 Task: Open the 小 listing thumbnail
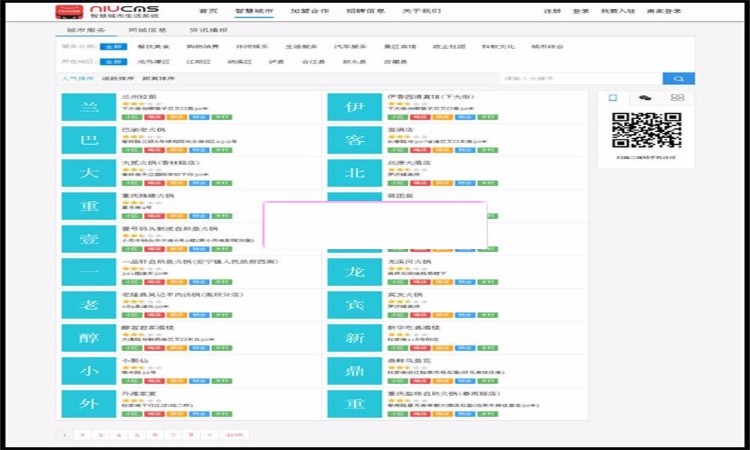[x=88, y=371]
